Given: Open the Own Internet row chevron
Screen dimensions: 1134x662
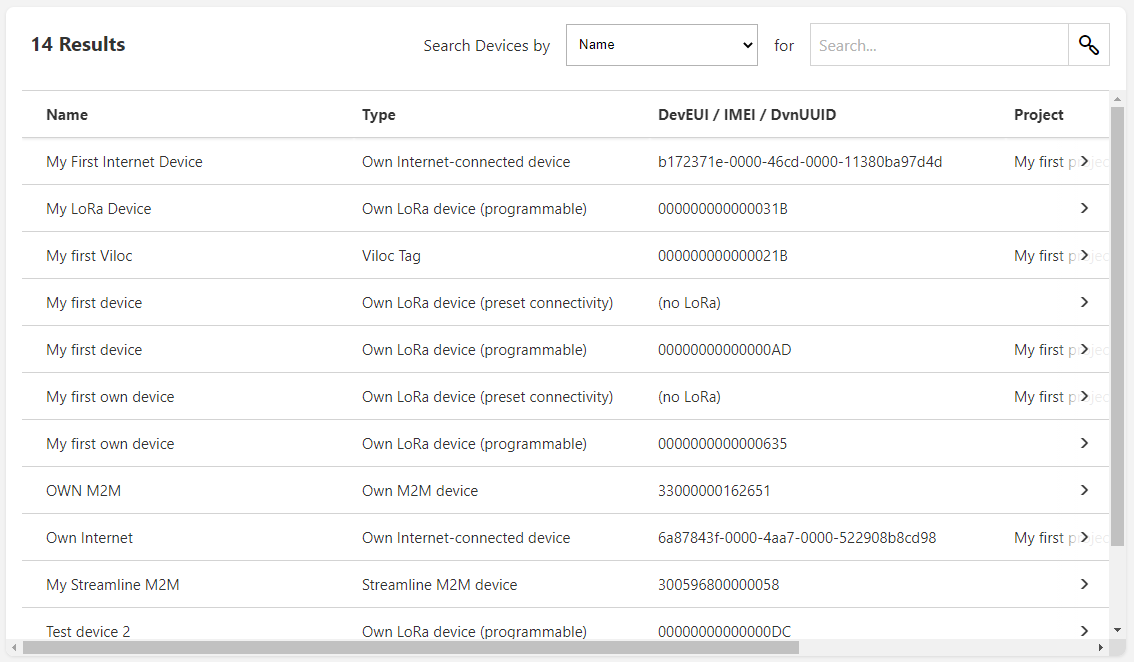Looking at the screenshot, I should click(1084, 538).
